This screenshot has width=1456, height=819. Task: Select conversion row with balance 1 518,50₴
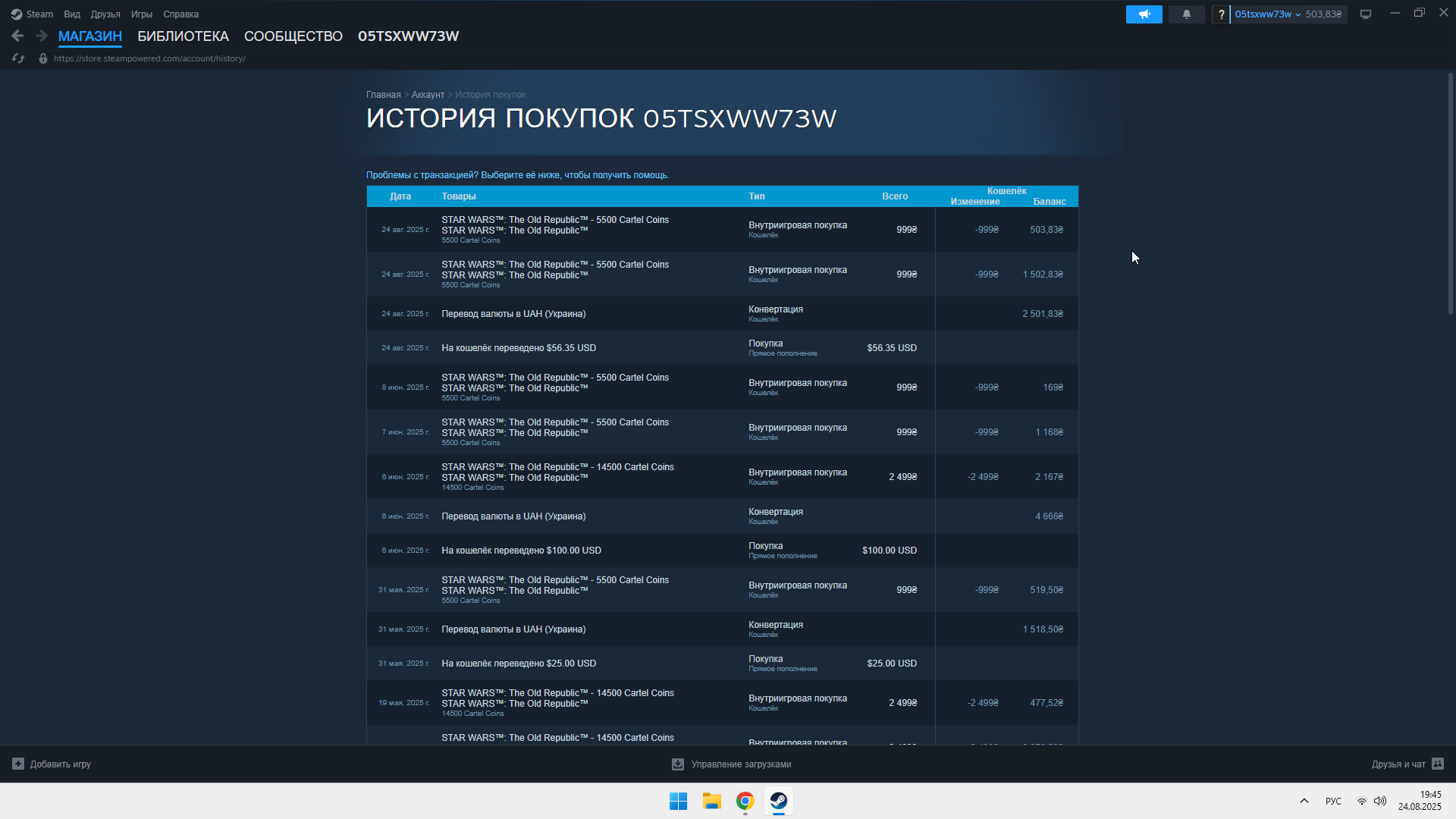pyautogui.click(x=722, y=629)
